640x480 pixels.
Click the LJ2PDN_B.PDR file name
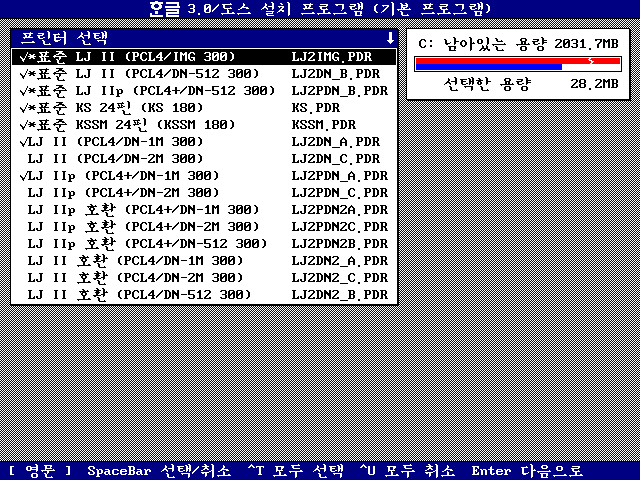tap(340, 91)
